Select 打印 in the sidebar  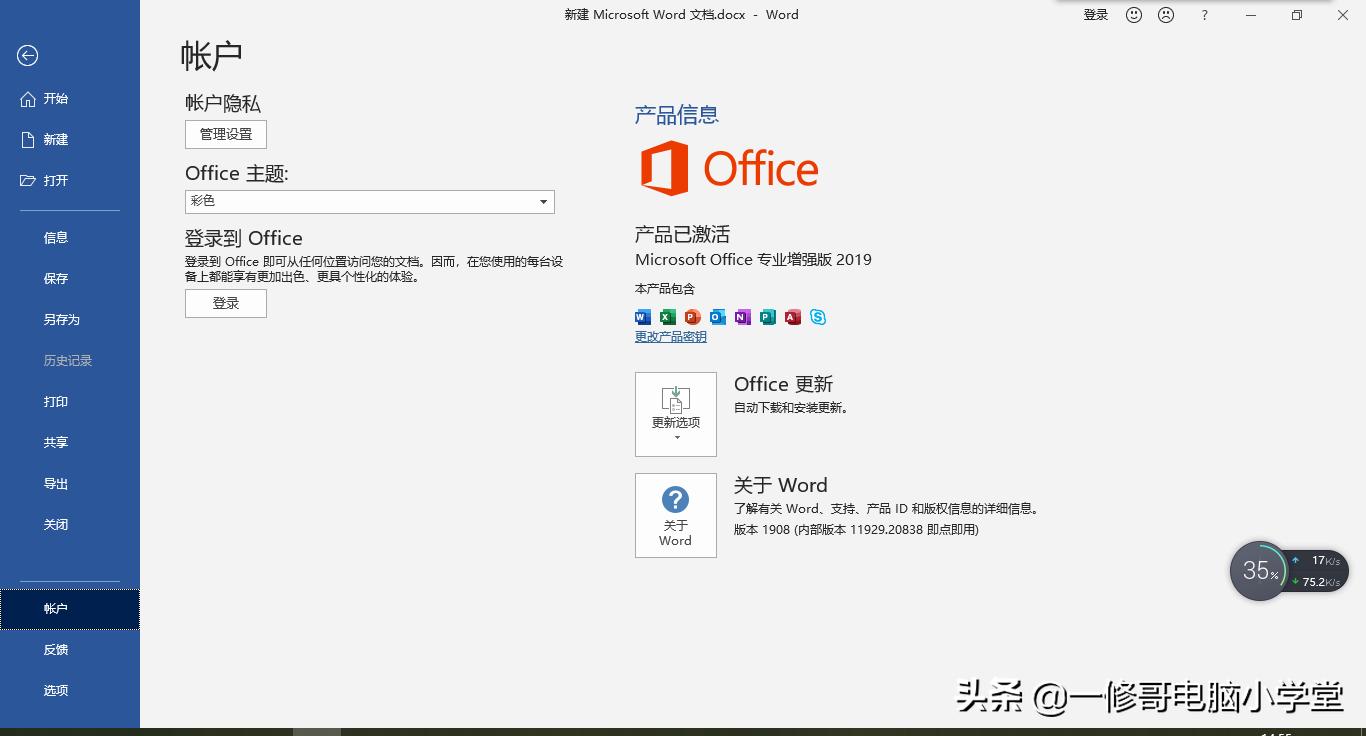[x=70, y=402]
